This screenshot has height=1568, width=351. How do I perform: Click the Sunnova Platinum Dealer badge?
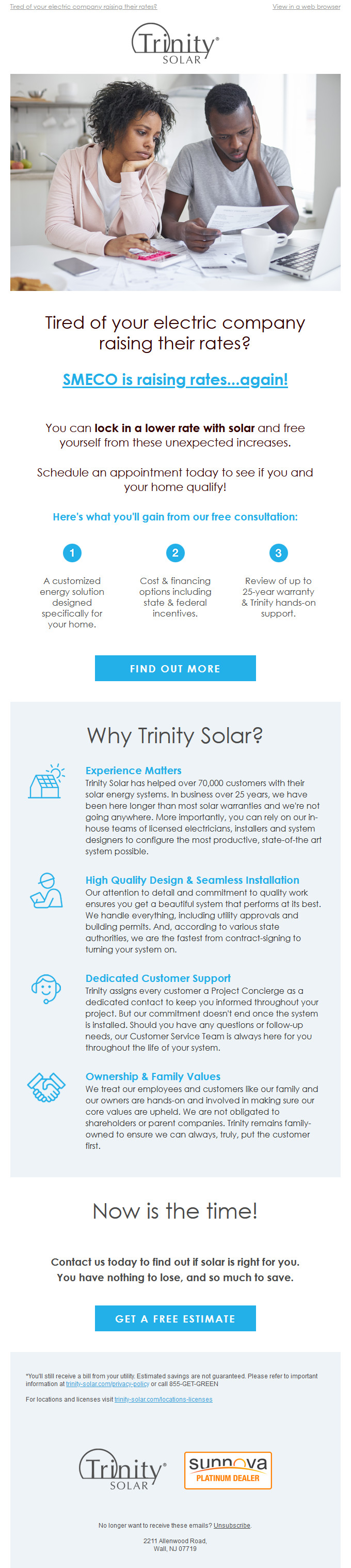(x=228, y=1470)
